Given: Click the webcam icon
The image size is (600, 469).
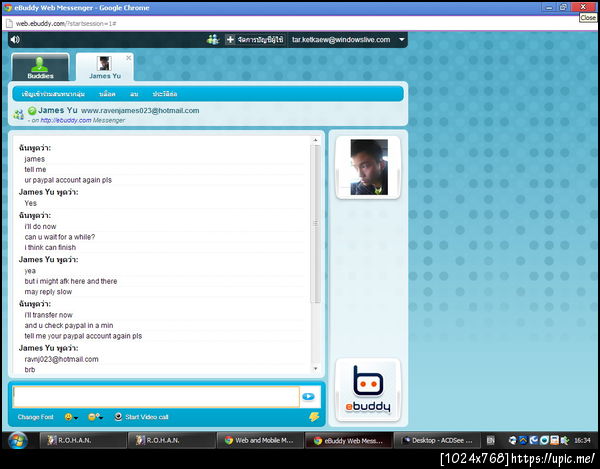Looking at the screenshot, I should point(118,417).
